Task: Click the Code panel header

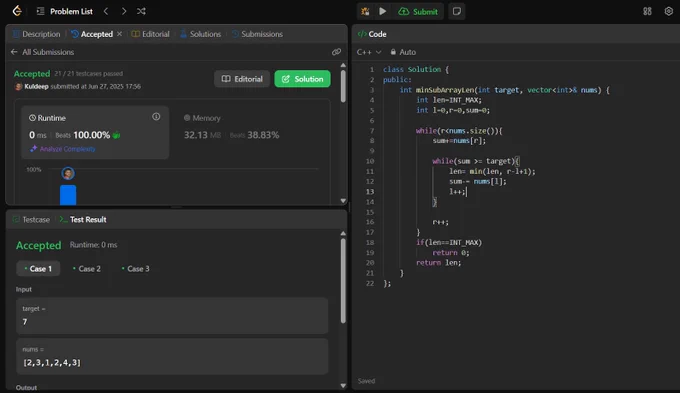Action: [372, 34]
